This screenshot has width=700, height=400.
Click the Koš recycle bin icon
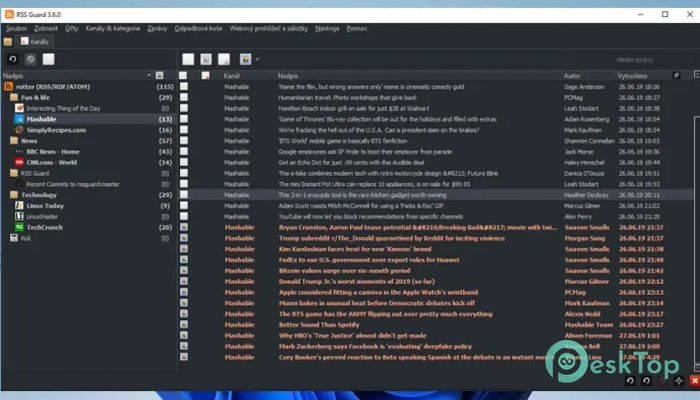coord(14,238)
